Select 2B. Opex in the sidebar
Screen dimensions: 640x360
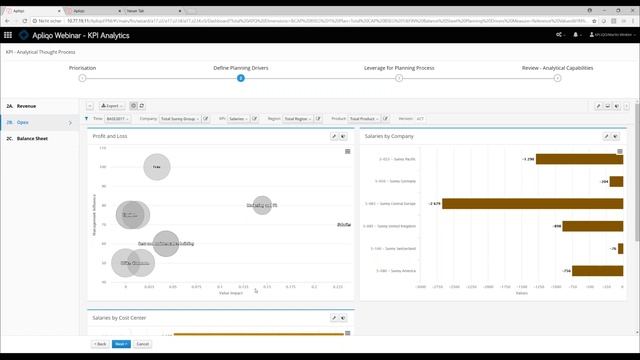pos(39,122)
